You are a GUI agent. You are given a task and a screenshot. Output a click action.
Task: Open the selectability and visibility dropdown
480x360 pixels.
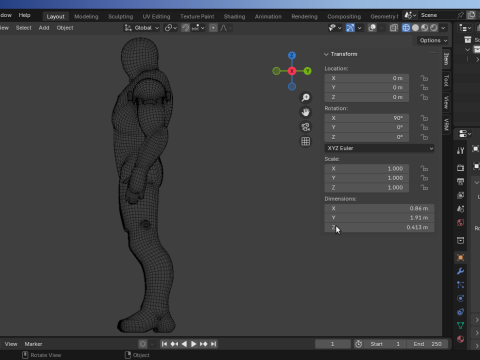tap(334, 28)
